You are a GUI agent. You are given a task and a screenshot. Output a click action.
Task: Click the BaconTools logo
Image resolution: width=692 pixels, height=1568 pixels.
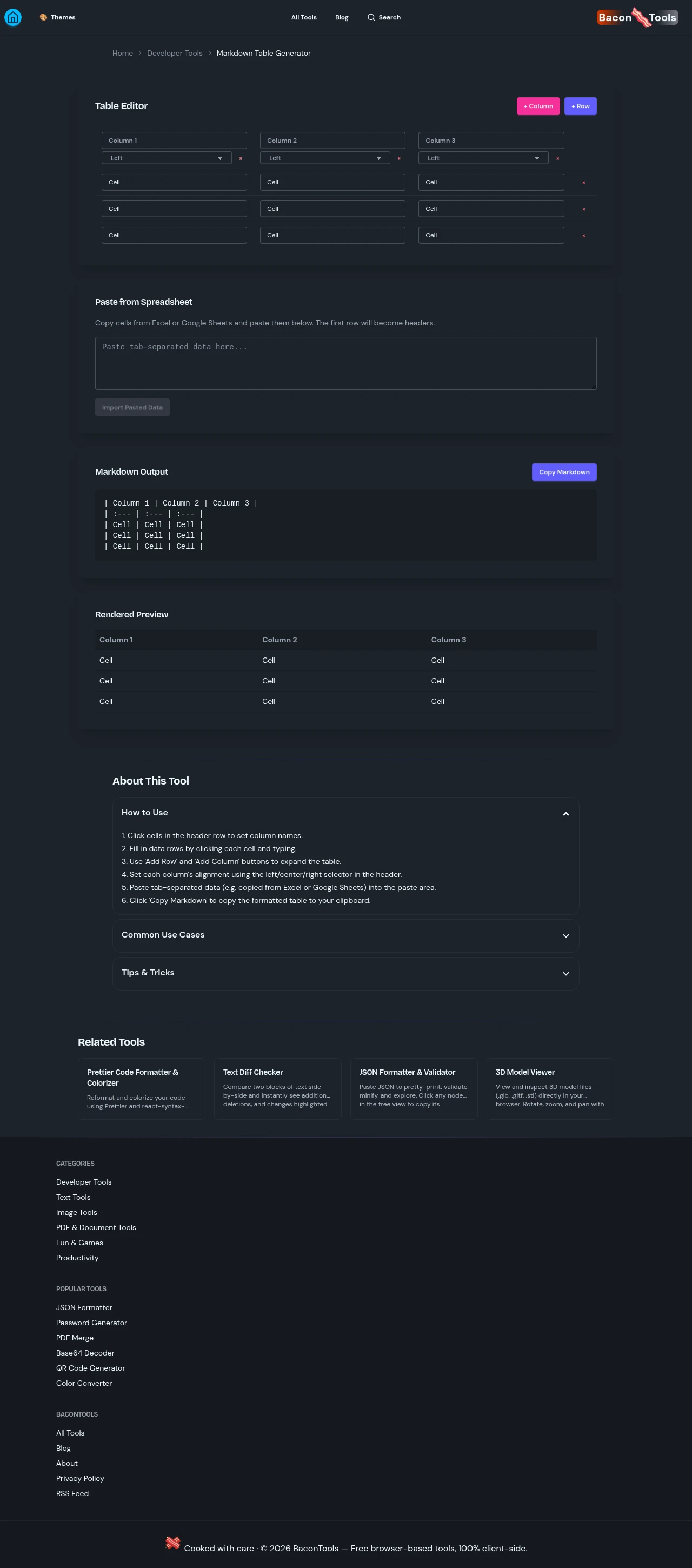click(637, 18)
